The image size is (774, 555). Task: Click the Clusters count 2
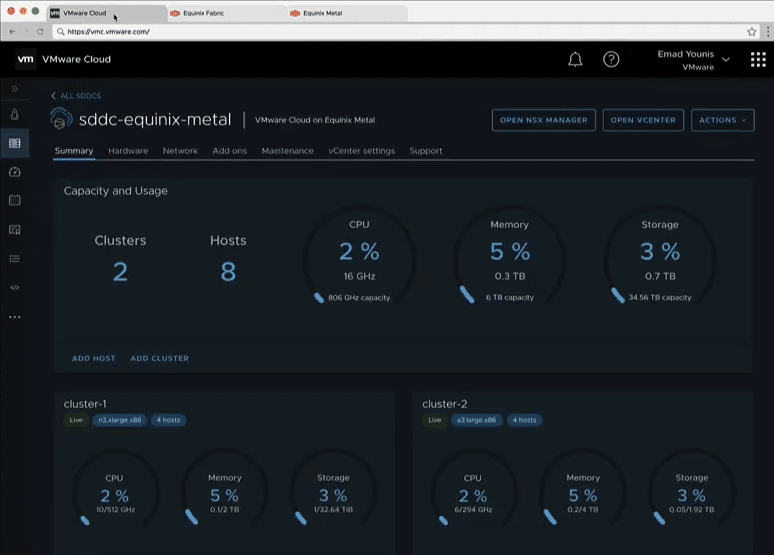(120, 272)
